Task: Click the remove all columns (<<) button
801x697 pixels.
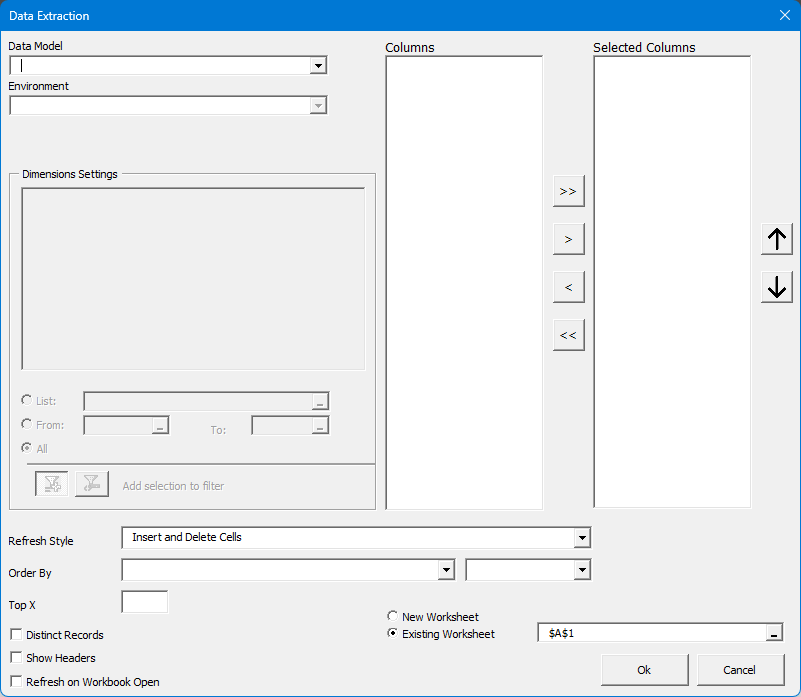Action: [x=568, y=336]
